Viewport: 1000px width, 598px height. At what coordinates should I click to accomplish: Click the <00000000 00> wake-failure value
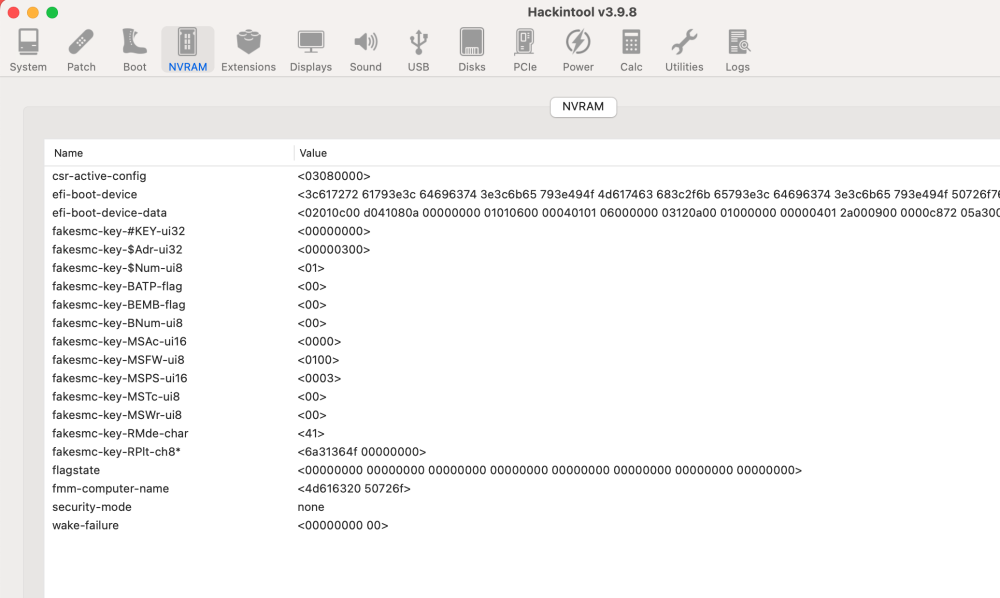click(x=342, y=526)
